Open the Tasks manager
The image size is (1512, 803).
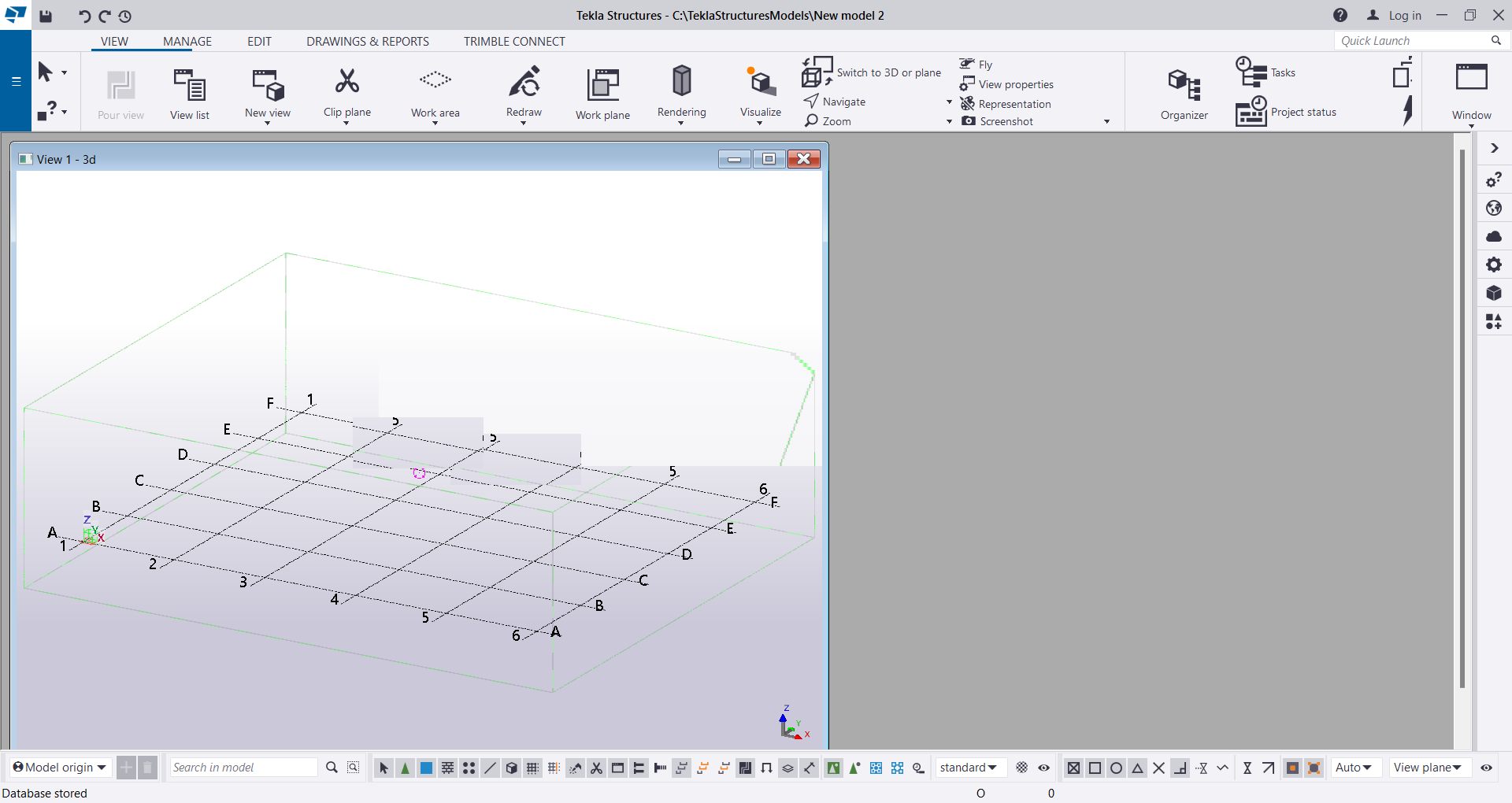pyautogui.click(x=1266, y=72)
